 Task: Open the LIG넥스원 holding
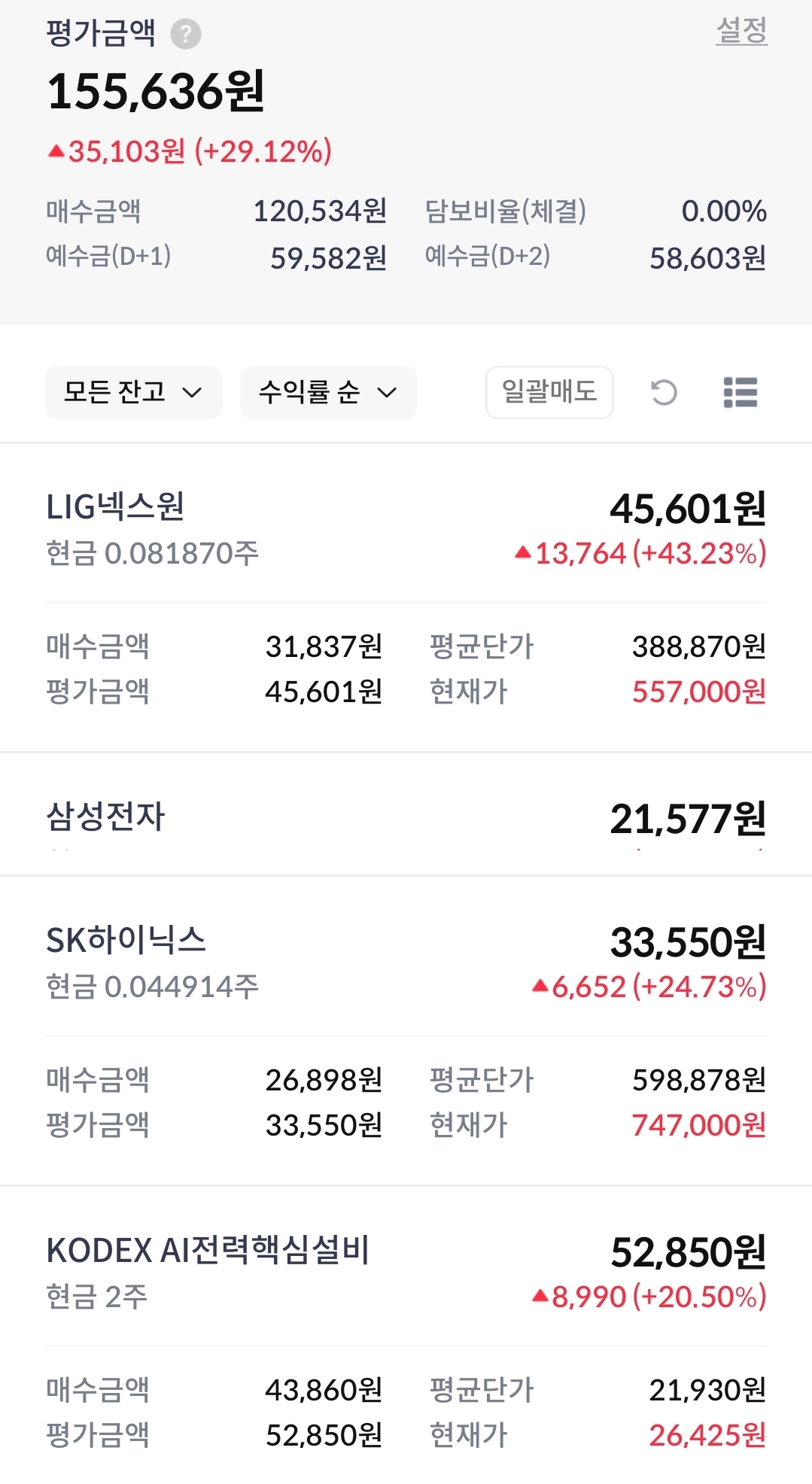[x=115, y=507]
